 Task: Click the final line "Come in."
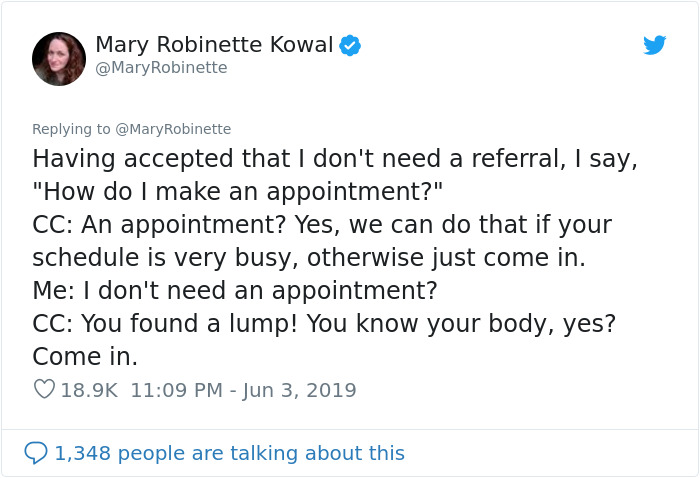point(85,357)
